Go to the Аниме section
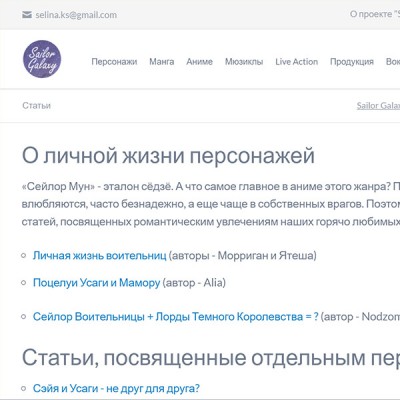This screenshot has width=400, height=400. pos(199,62)
